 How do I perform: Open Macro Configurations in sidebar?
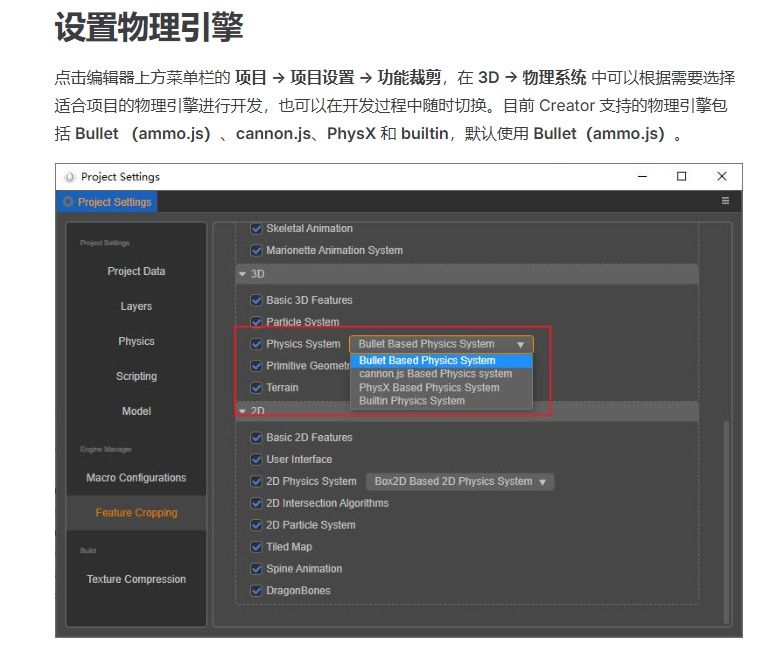click(x=136, y=478)
